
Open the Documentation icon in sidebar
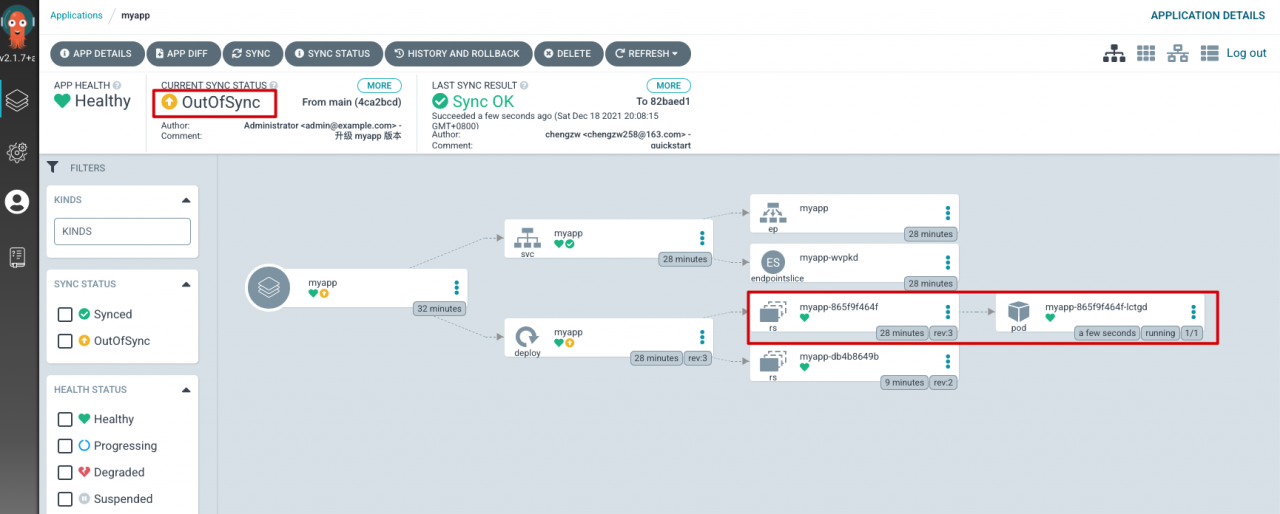(16, 257)
